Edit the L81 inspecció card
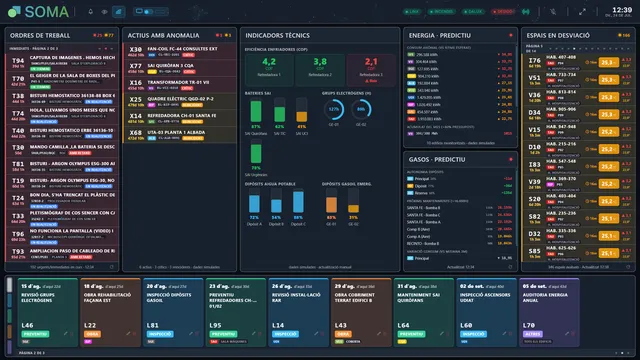Viewport: 640px width, 360px height. pyautogui.click(x=191, y=334)
